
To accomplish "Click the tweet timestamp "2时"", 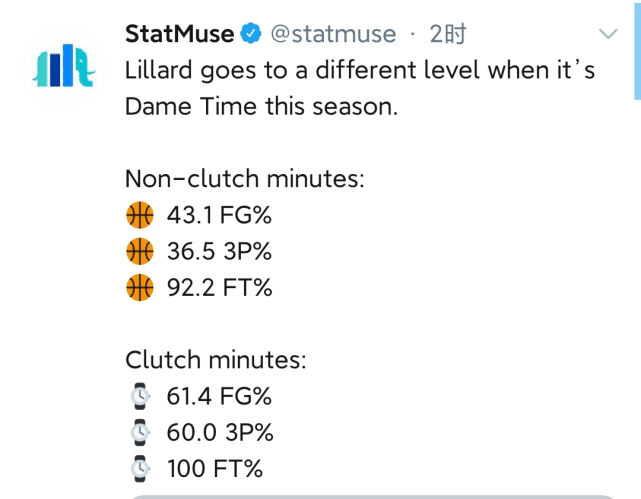I will click(x=447, y=35).
